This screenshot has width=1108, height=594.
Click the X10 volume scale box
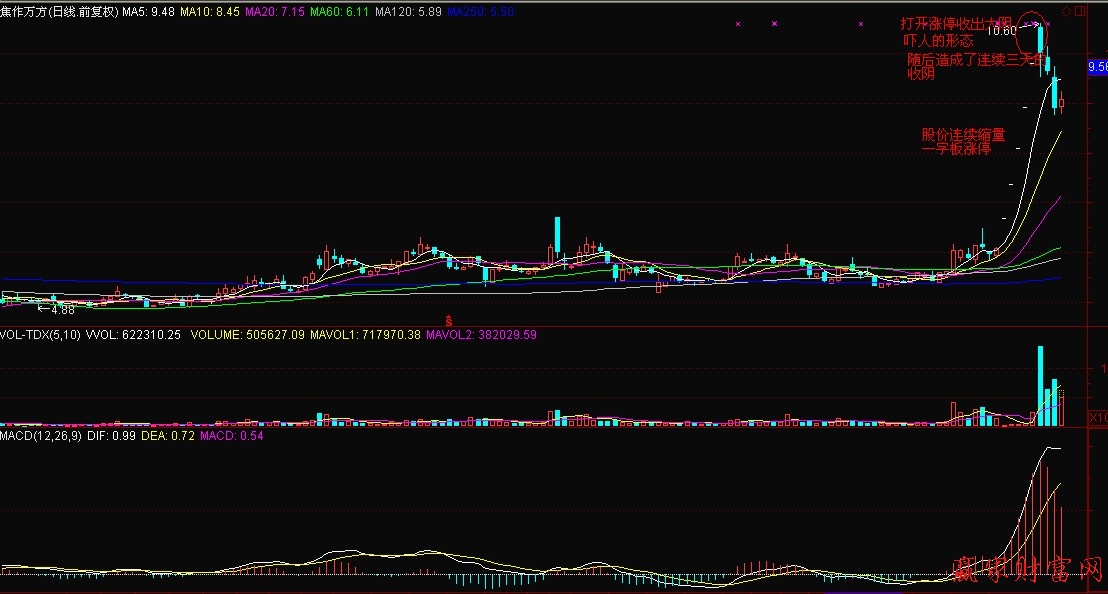click(1097, 416)
